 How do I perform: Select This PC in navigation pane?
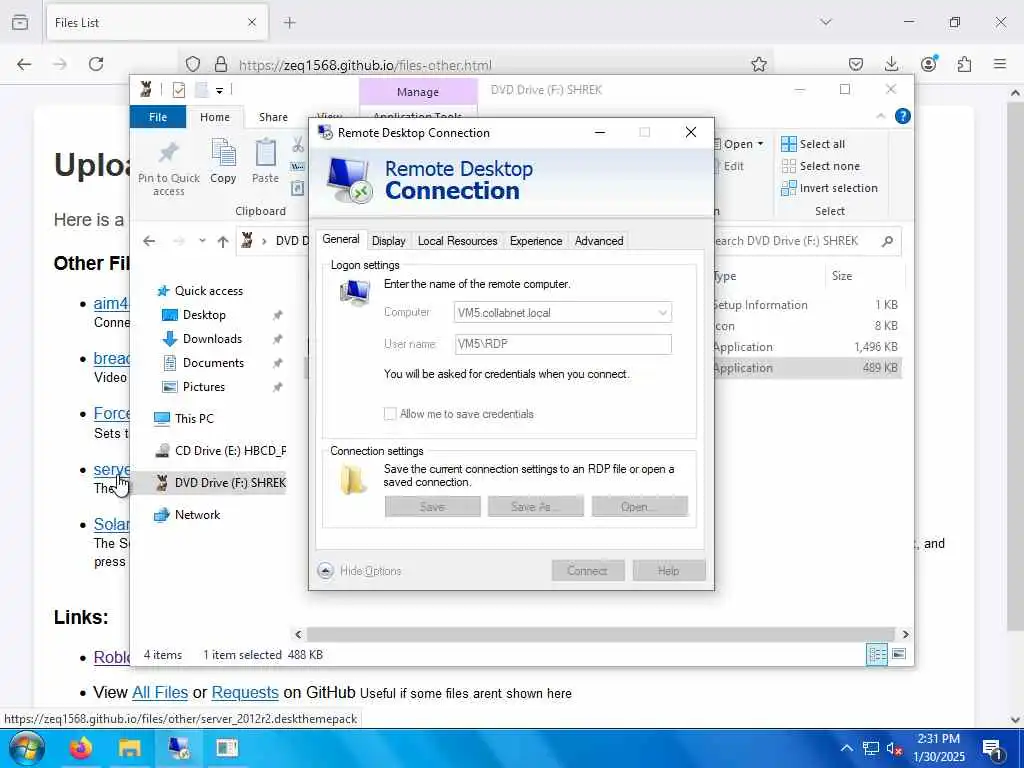pos(194,419)
